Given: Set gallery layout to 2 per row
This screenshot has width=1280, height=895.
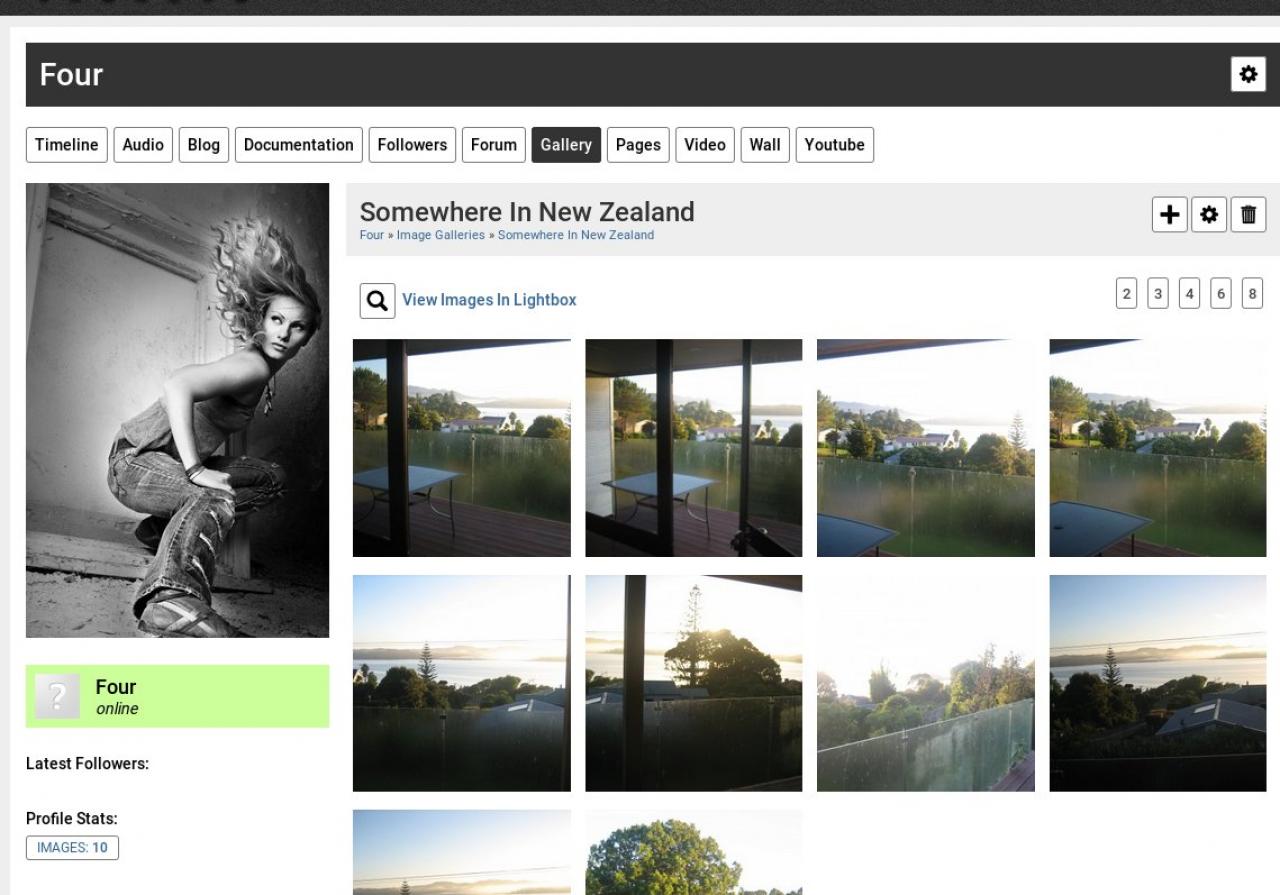Looking at the screenshot, I should pyautogui.click(x=1127, y=293).
